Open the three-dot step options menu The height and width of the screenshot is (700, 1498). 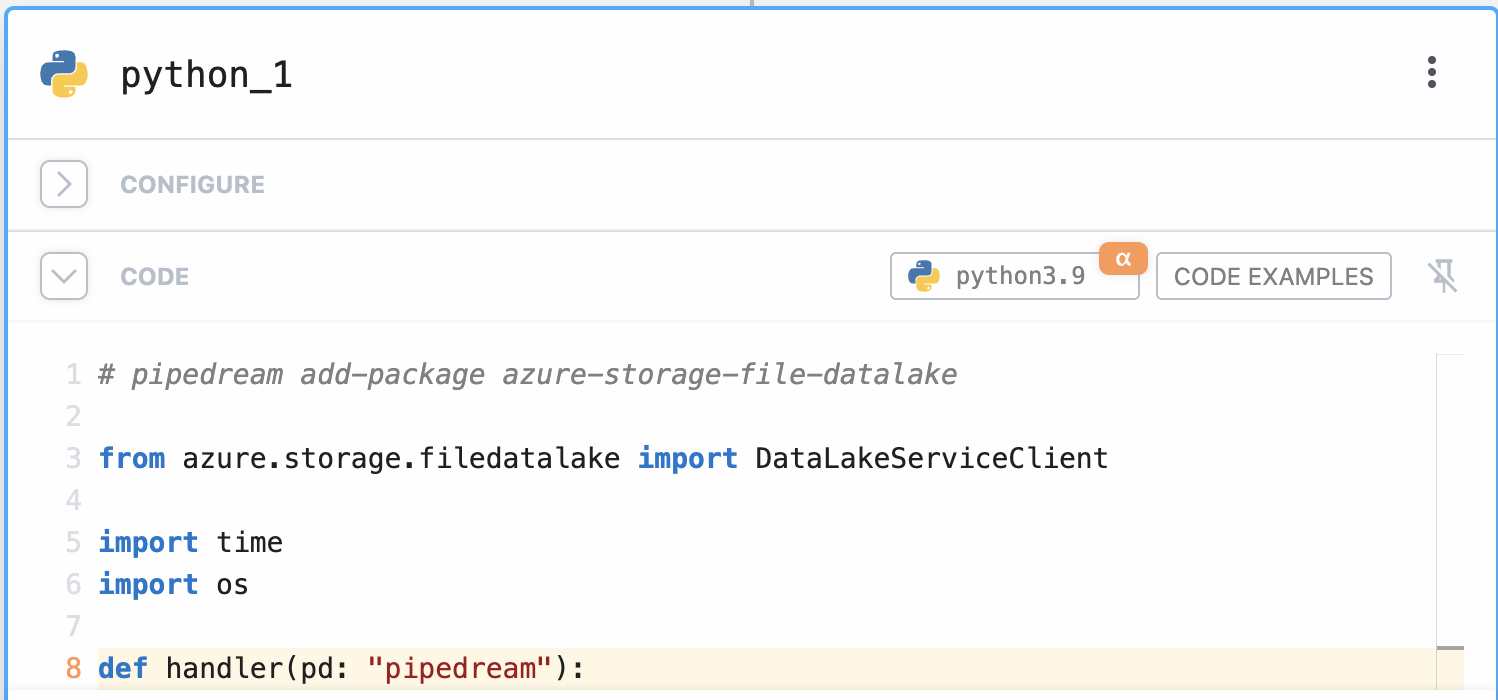(1432, 73)
